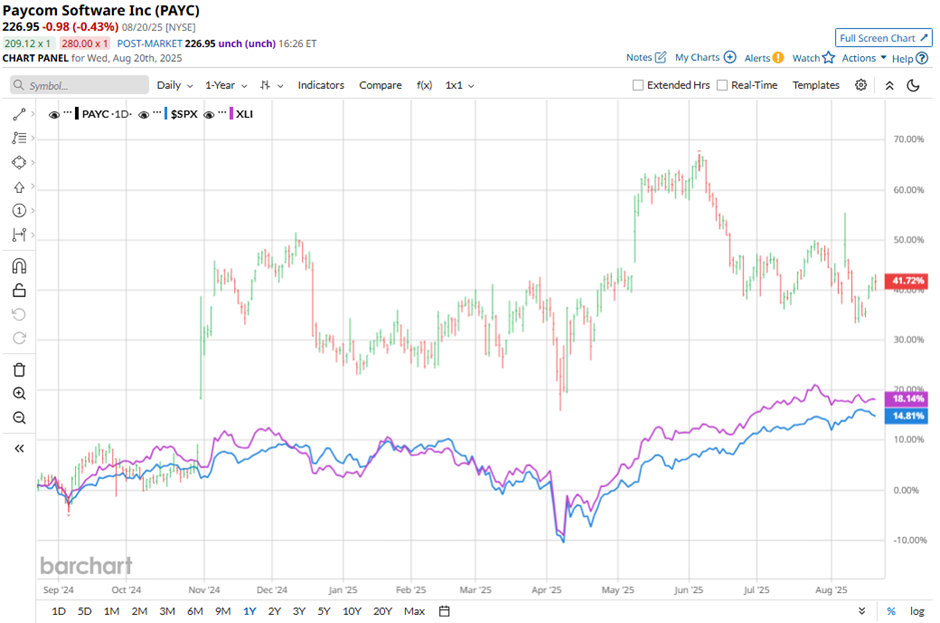Viewport: 940px width, 623px height.
Task: Click the Notes edit icon
Action: tap(661, 58)
